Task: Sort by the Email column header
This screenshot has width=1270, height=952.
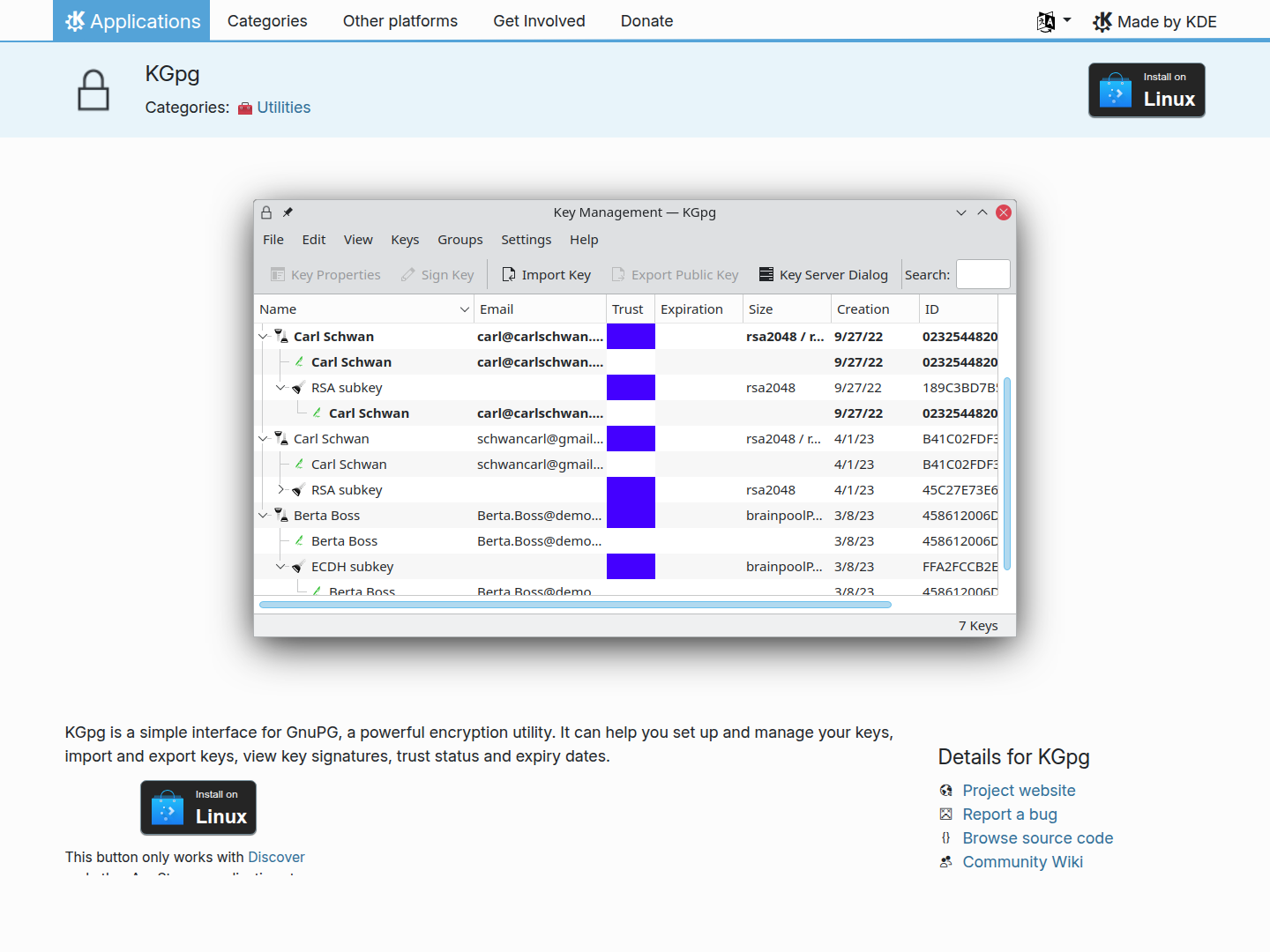Action: [x=541, y=309]
